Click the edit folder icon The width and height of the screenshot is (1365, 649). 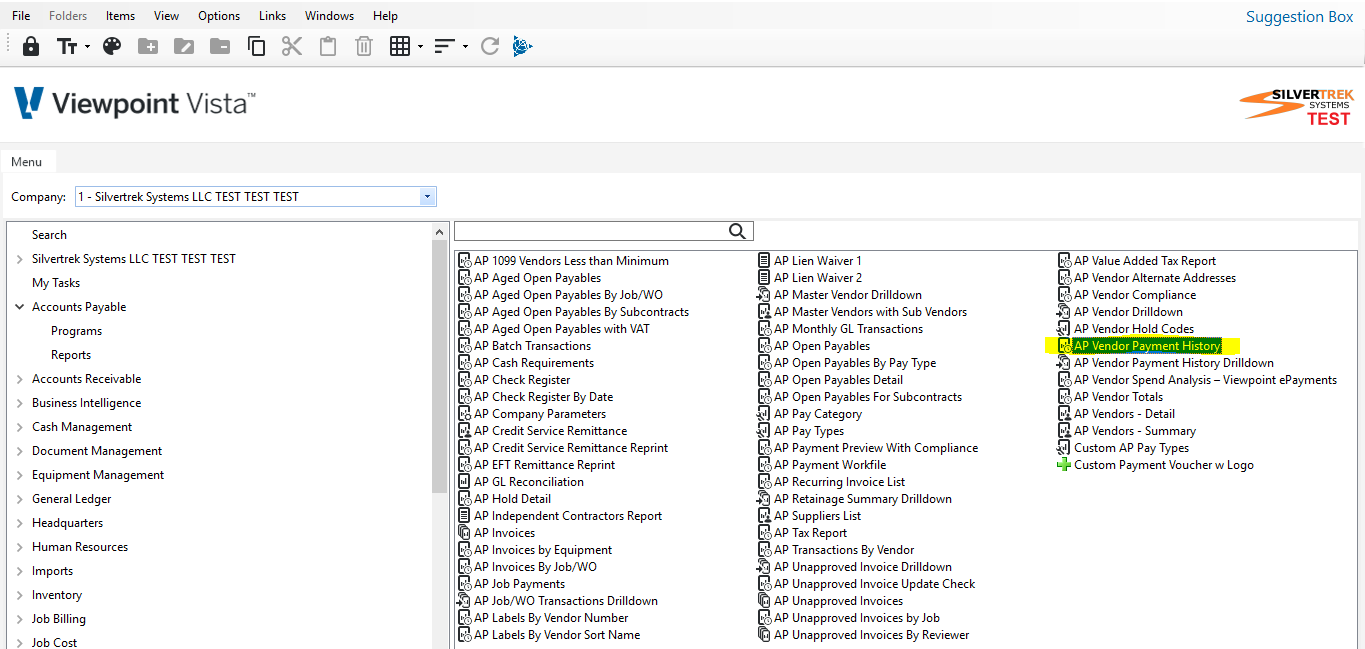(x=184, y=46)
